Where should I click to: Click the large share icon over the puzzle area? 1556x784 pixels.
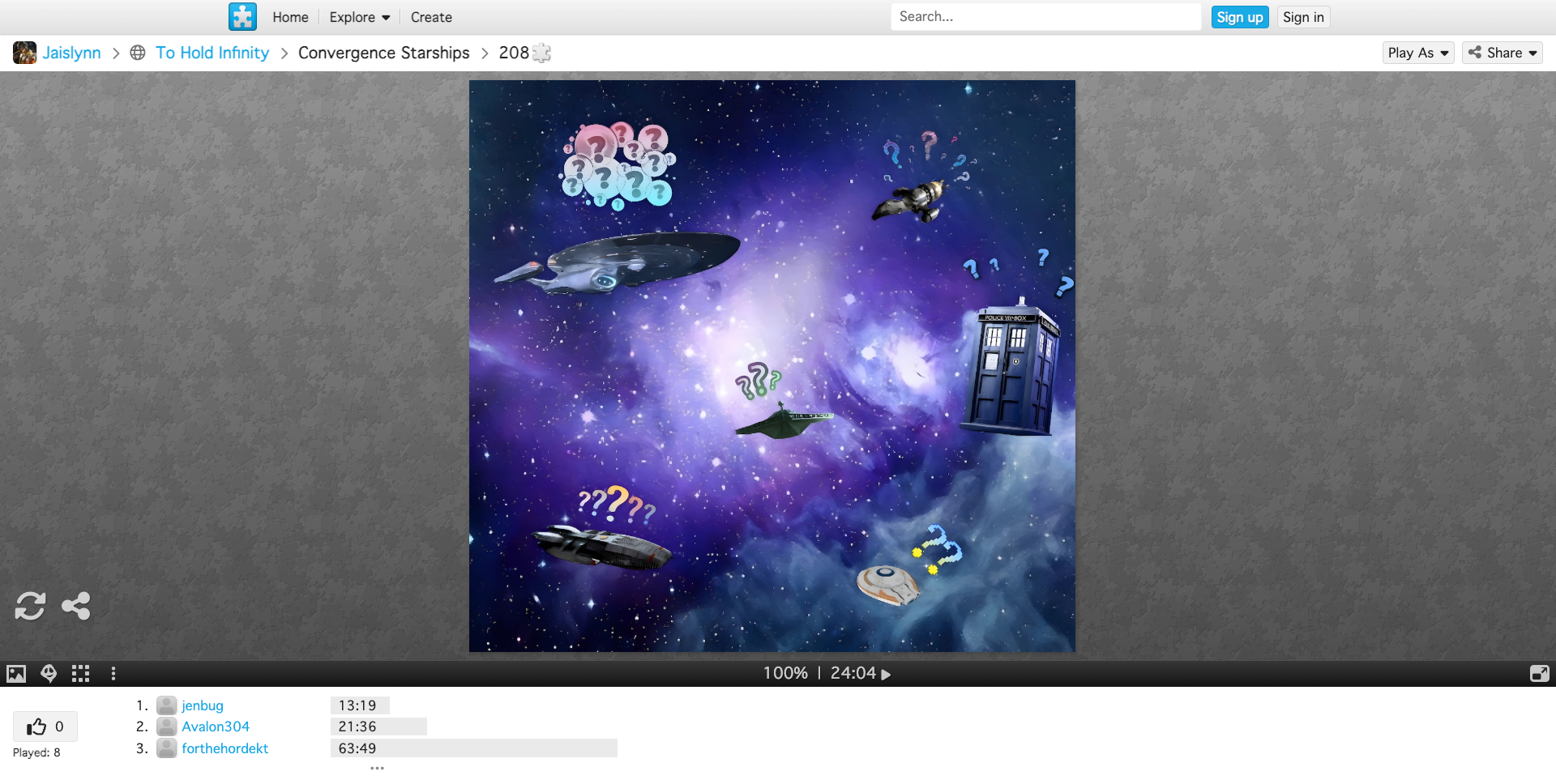click(x=76, y=606)
